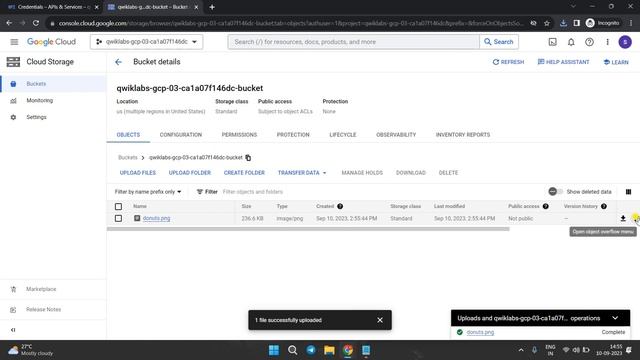The image size is (640, 360).
Task: Open Windows taskbar search
Action: point(292,350)
